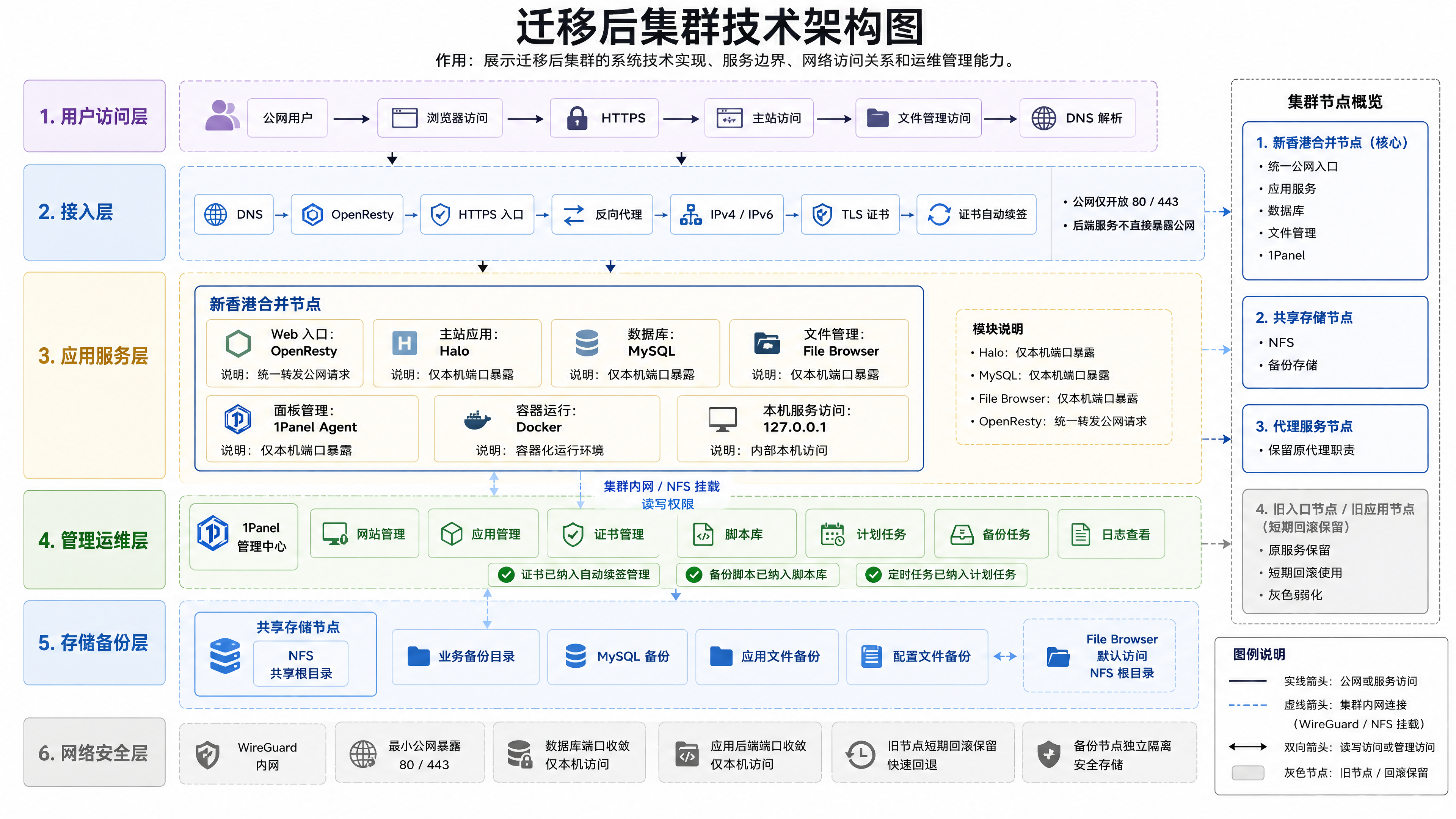Select the 1. 用户访问层 layer label
The width and height of the screenshot is (1456, 819).
coord(94,116)
